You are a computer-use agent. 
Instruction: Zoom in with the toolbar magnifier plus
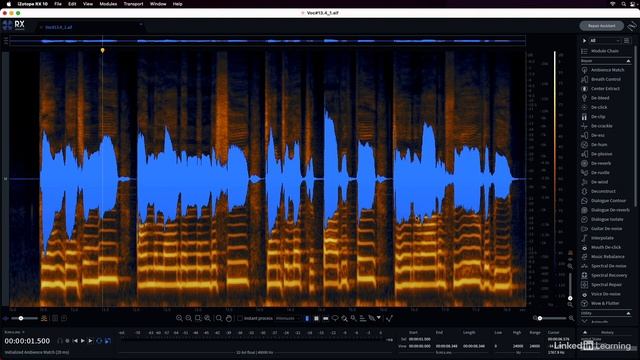click(179, 318)
